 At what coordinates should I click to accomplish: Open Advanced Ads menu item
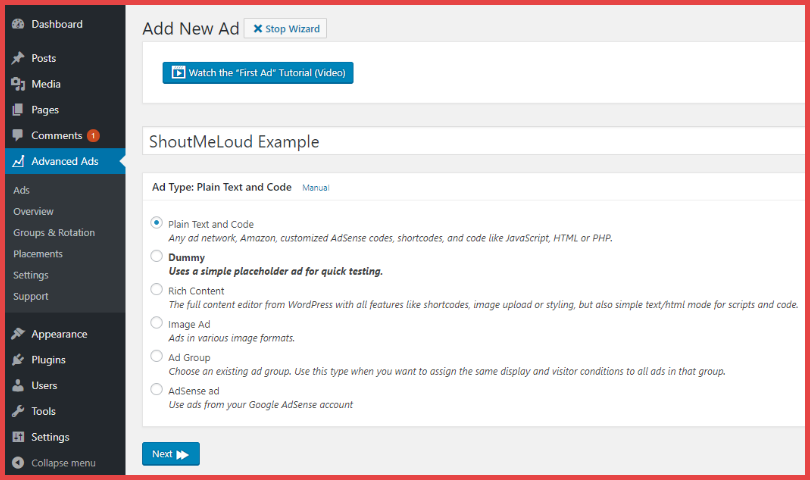65,161
